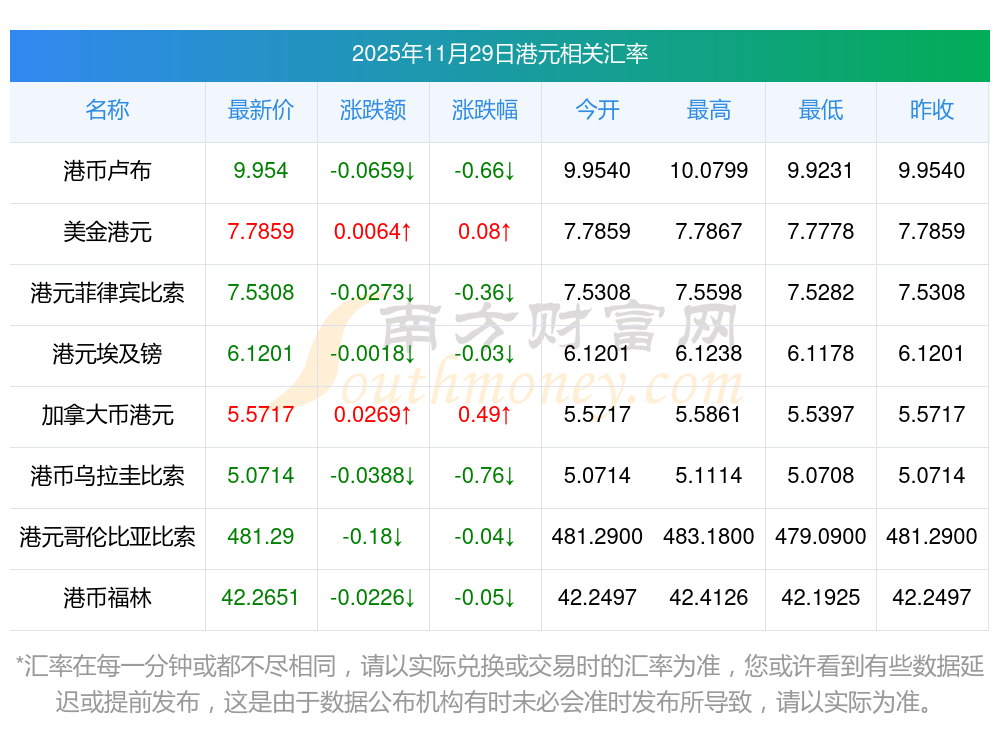Click the low value '6.1178'
The width and height of the screenshot is (1000, 733).
pyautogui.click(x=820, y=353)
